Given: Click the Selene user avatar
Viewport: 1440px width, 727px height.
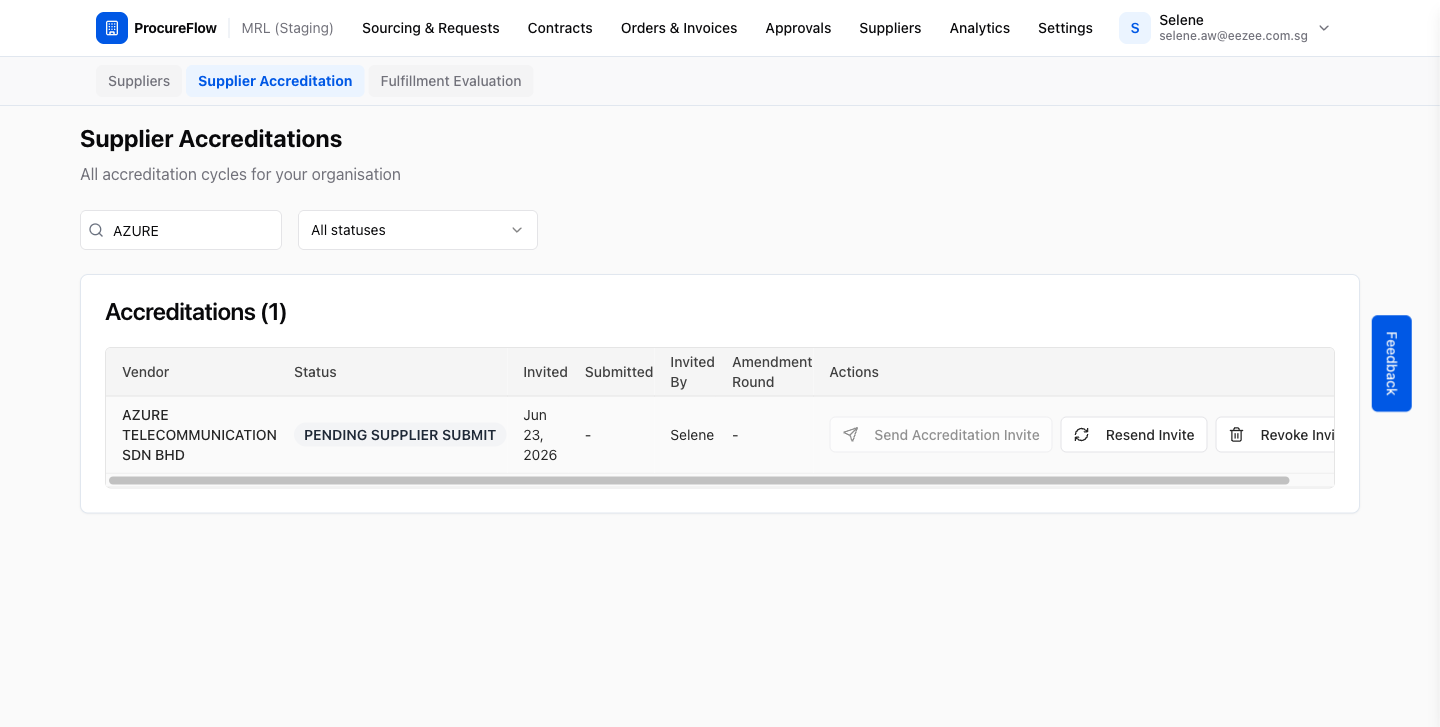Looking at the screenshot, I should [x=1135, y=28].
